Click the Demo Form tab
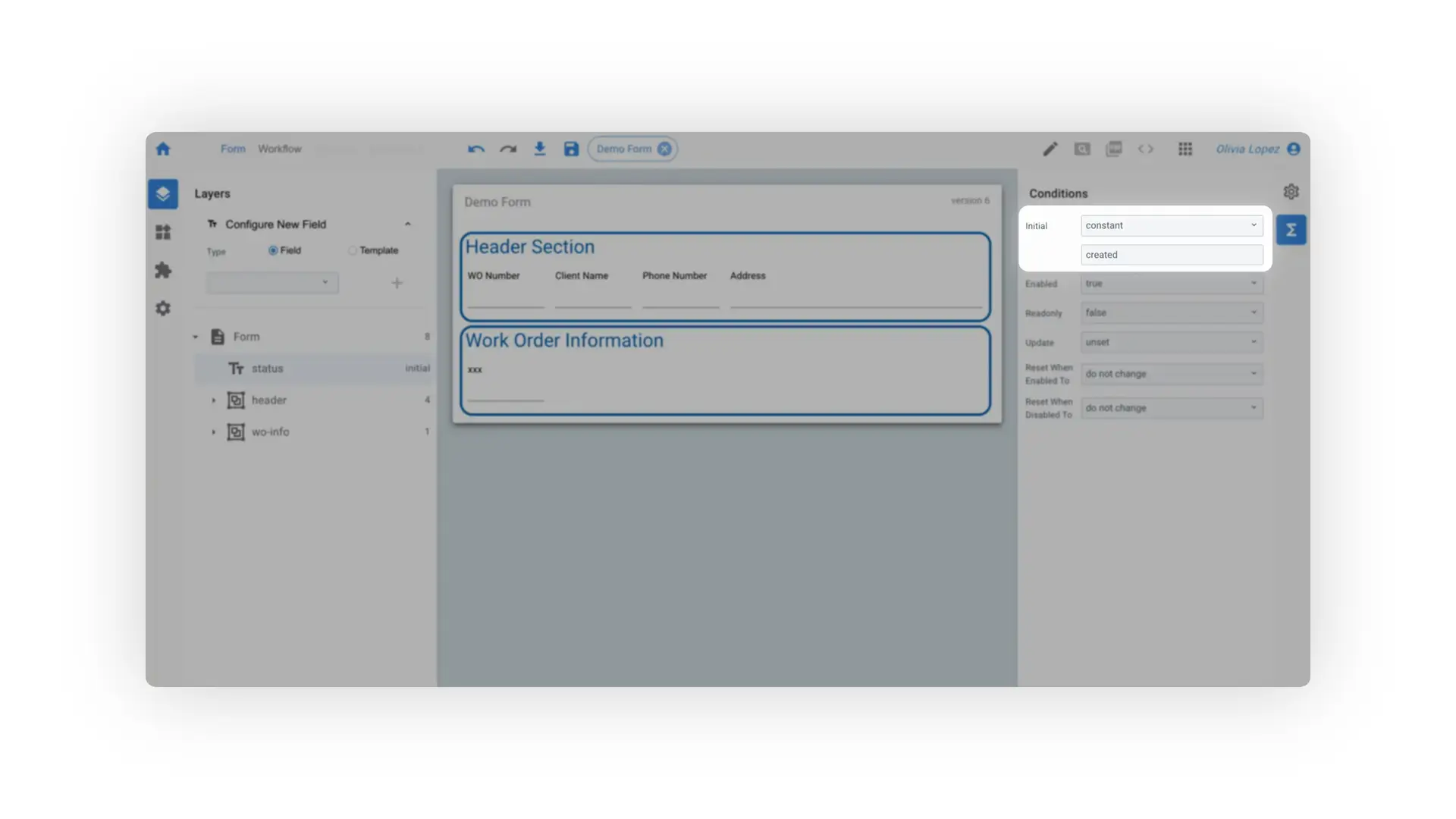This screenshot has height=819, width=1456. click(623, 149)
